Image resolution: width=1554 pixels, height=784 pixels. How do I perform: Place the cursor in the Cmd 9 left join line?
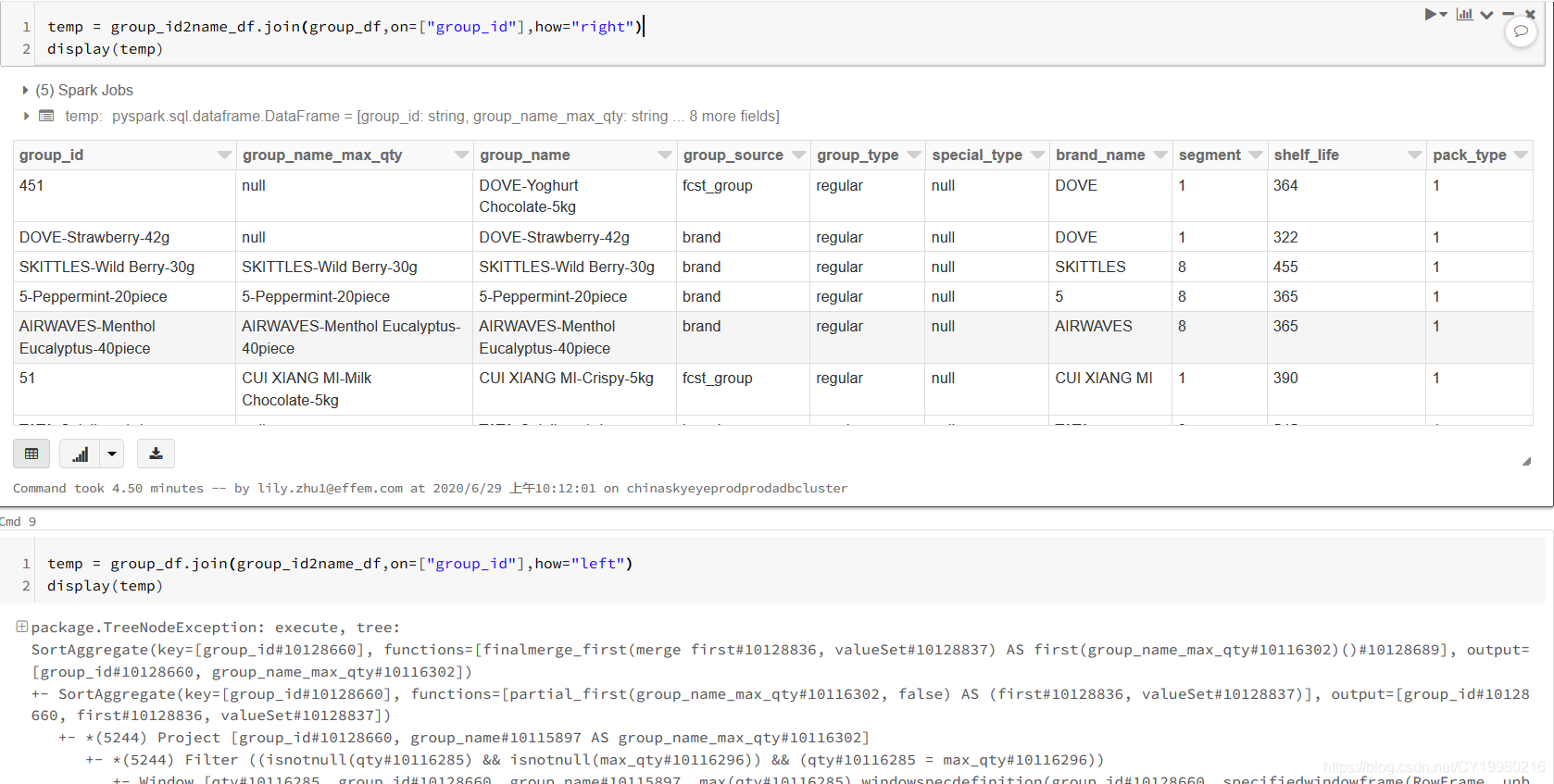click(x=340, y=564)
